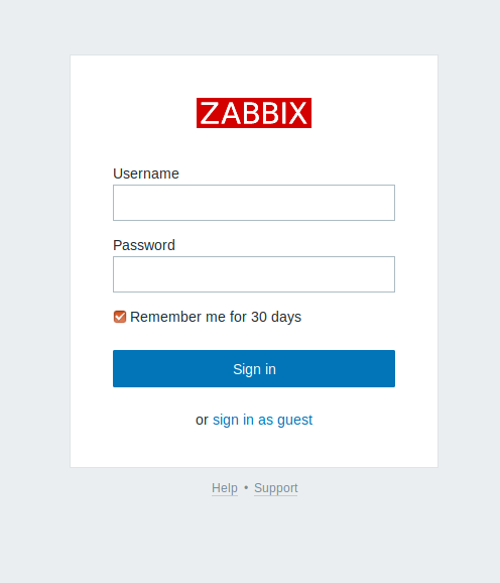Toggle the Remember me checkbox

(120, 317)
